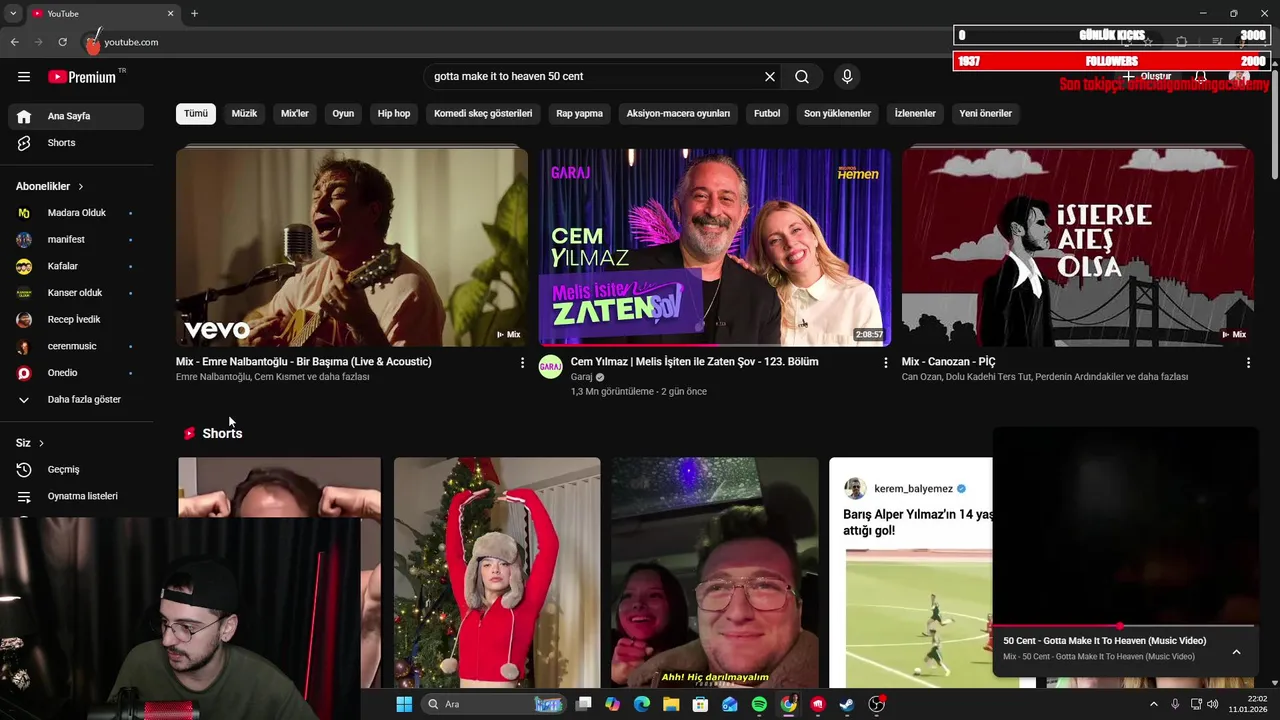Open Steam from the taskbar
Viewport: 1280px width, 720px height.
click(x=847, y=704)
